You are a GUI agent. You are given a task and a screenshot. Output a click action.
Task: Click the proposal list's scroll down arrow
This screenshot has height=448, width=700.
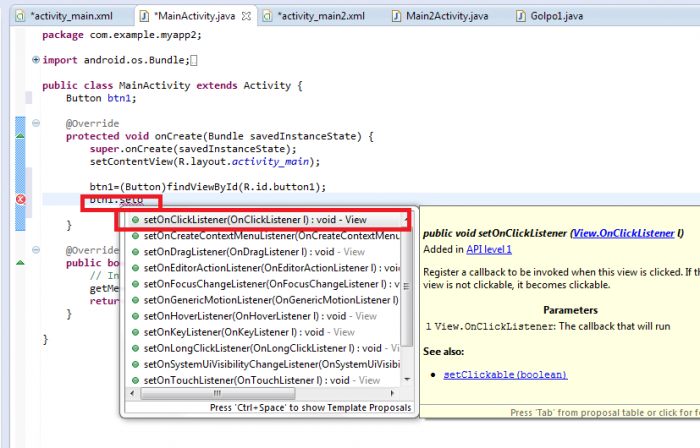click(x=407, y=379)
